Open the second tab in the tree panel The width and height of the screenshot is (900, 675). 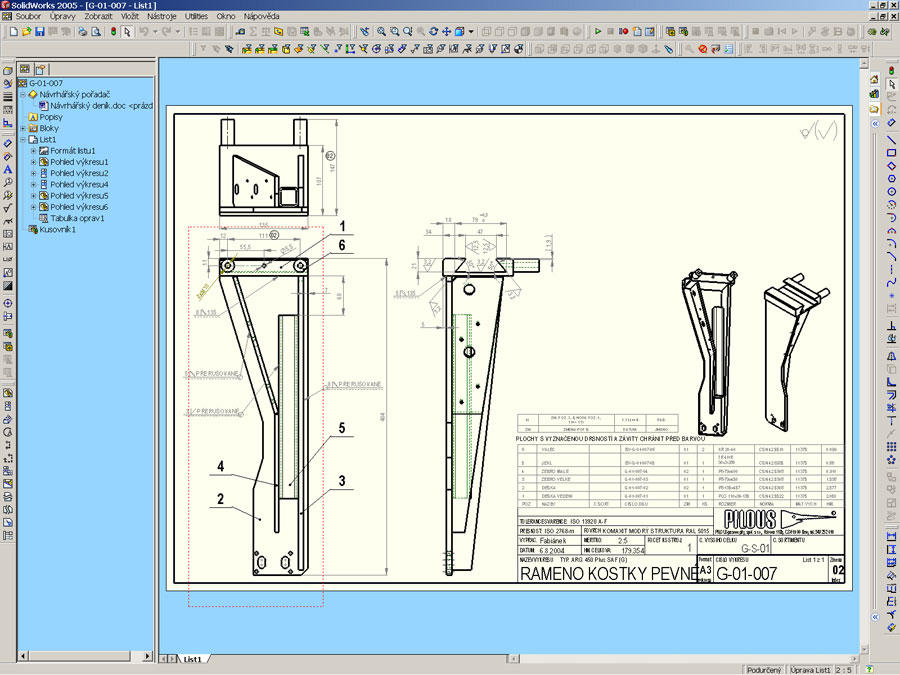point(41,69)
